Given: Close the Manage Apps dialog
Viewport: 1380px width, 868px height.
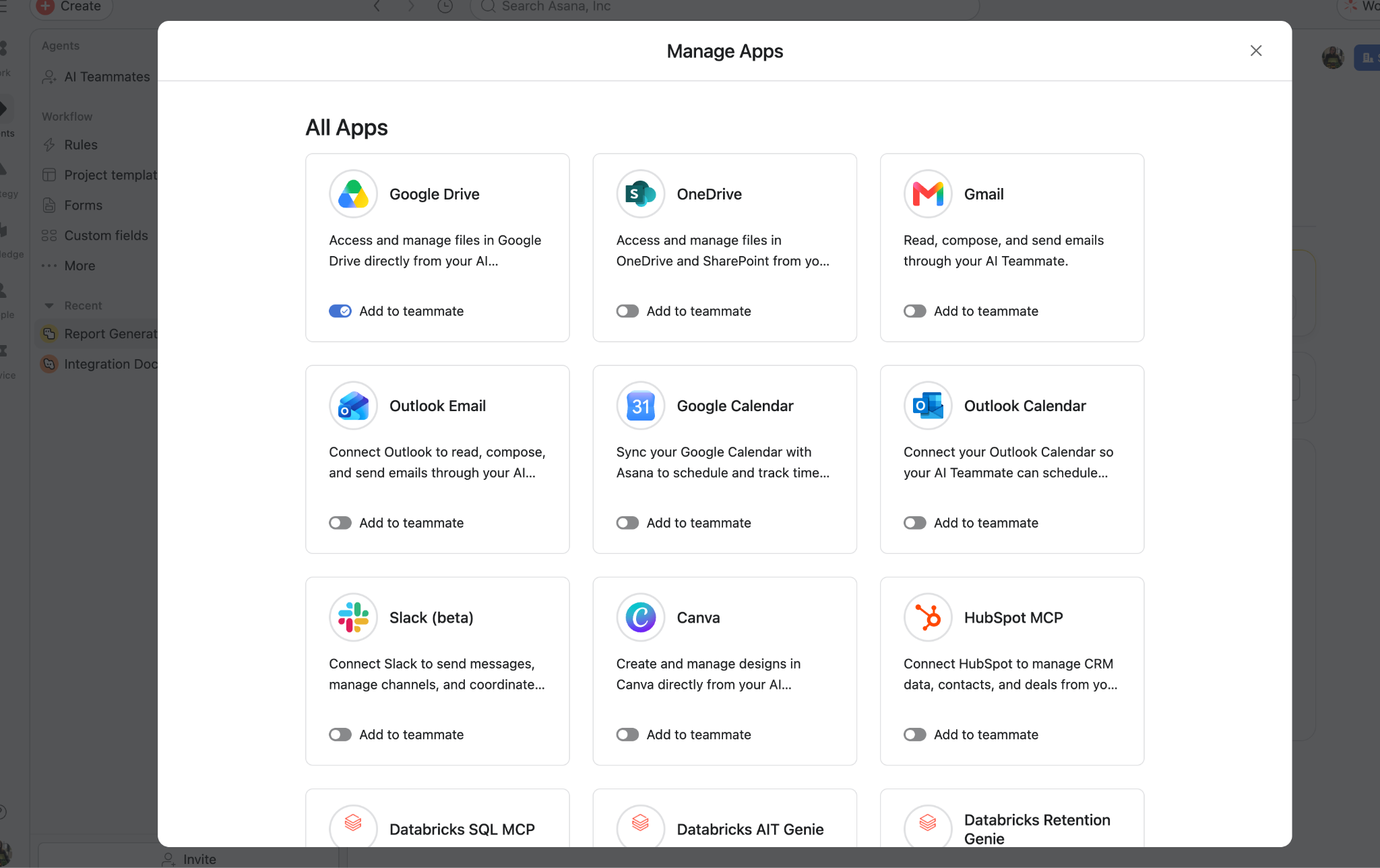Looking at the screenshot, I should coord(1256,51).
